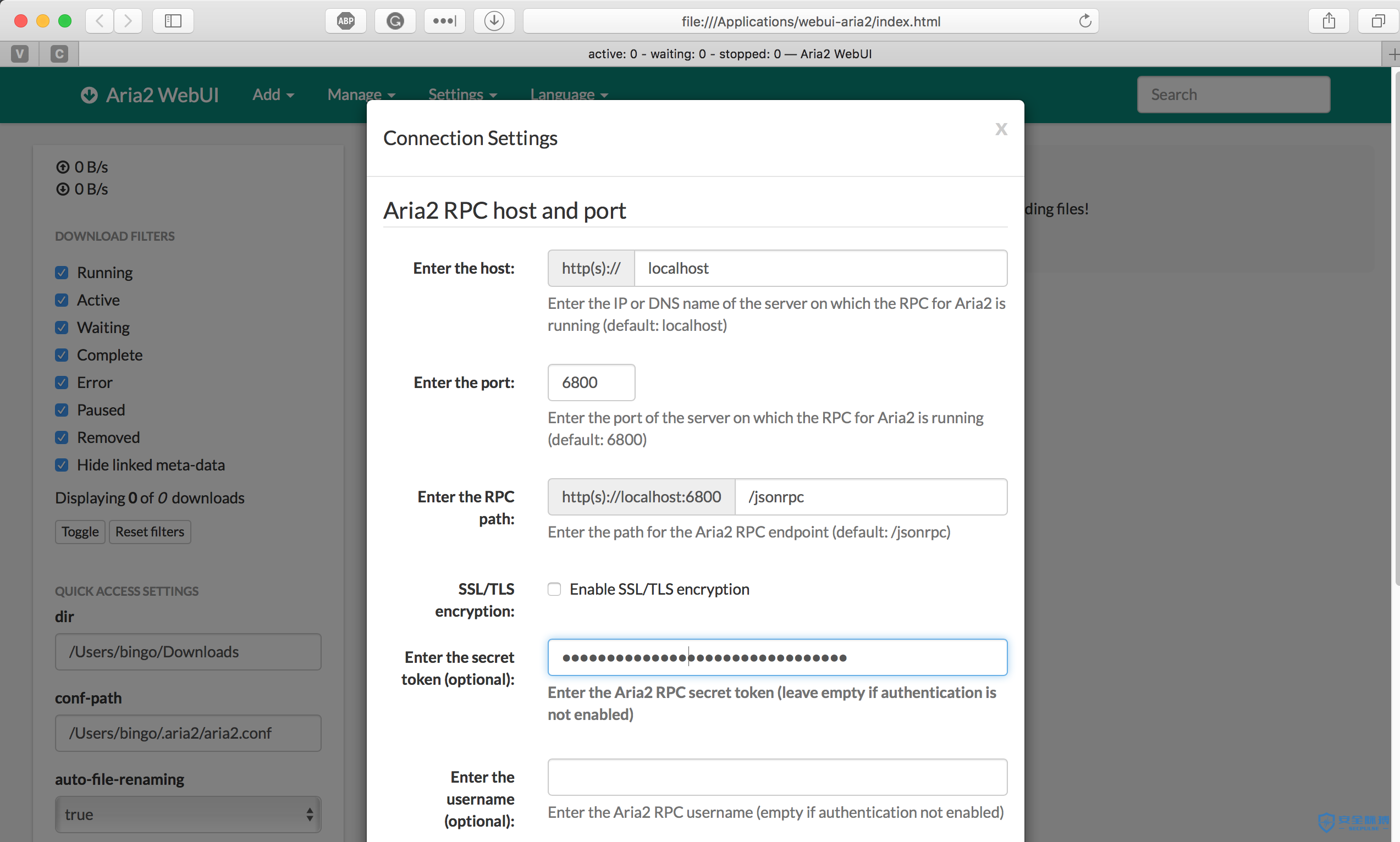
Task: Click the Toggle filters button
Action: pyautogui.click(x=80, y=531)
